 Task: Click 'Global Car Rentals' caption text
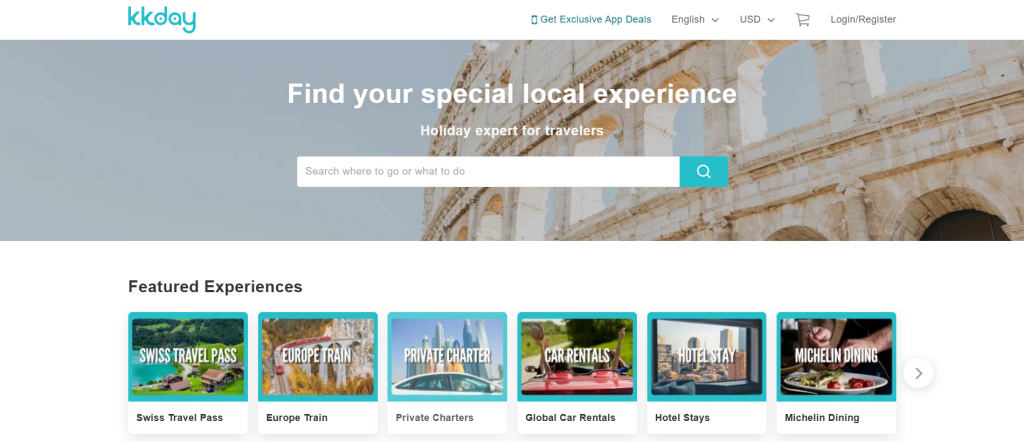pyautogui.click(x=570, y=418)
